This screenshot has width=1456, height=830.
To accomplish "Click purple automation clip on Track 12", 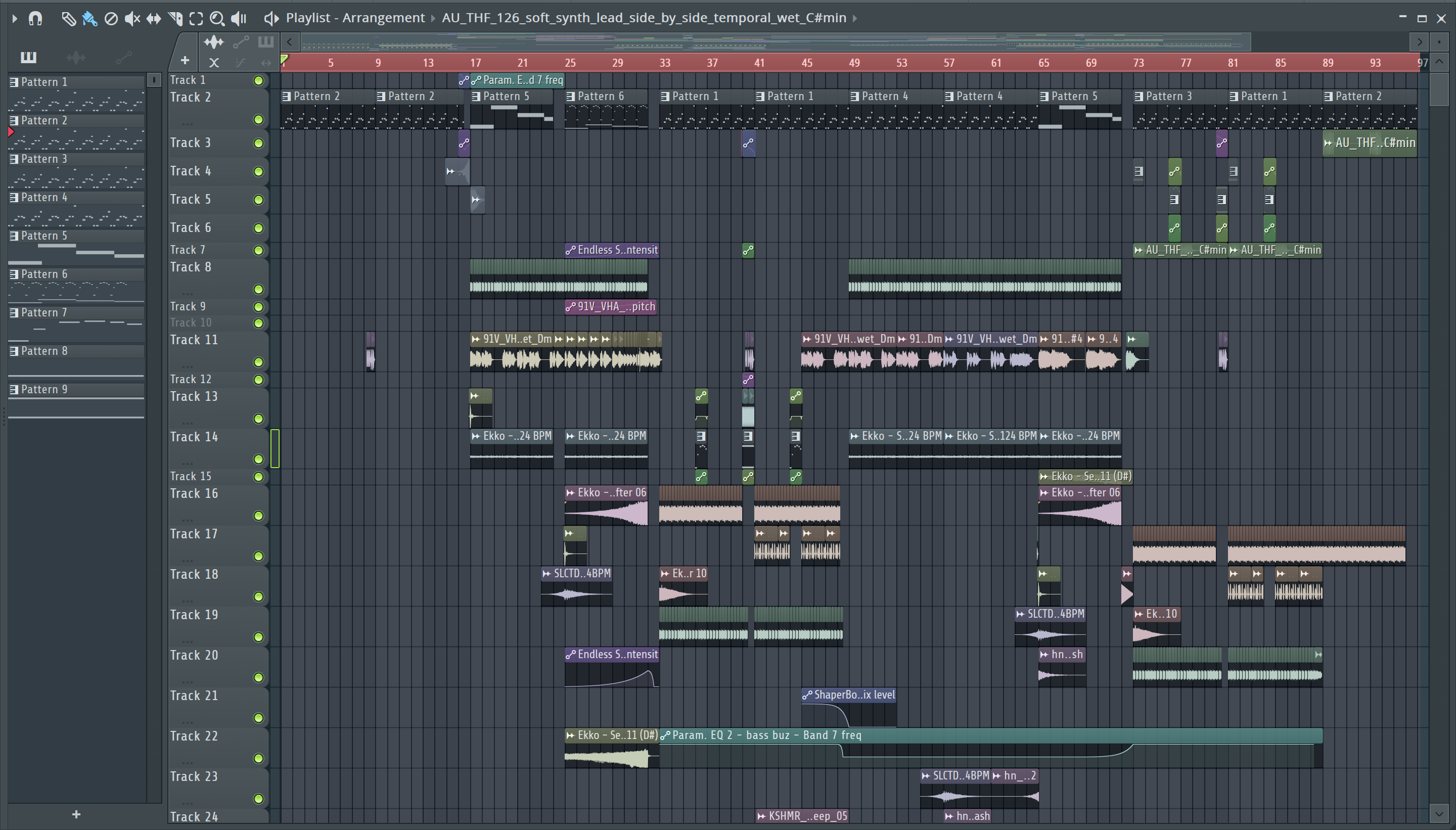I will coord(748,379).
